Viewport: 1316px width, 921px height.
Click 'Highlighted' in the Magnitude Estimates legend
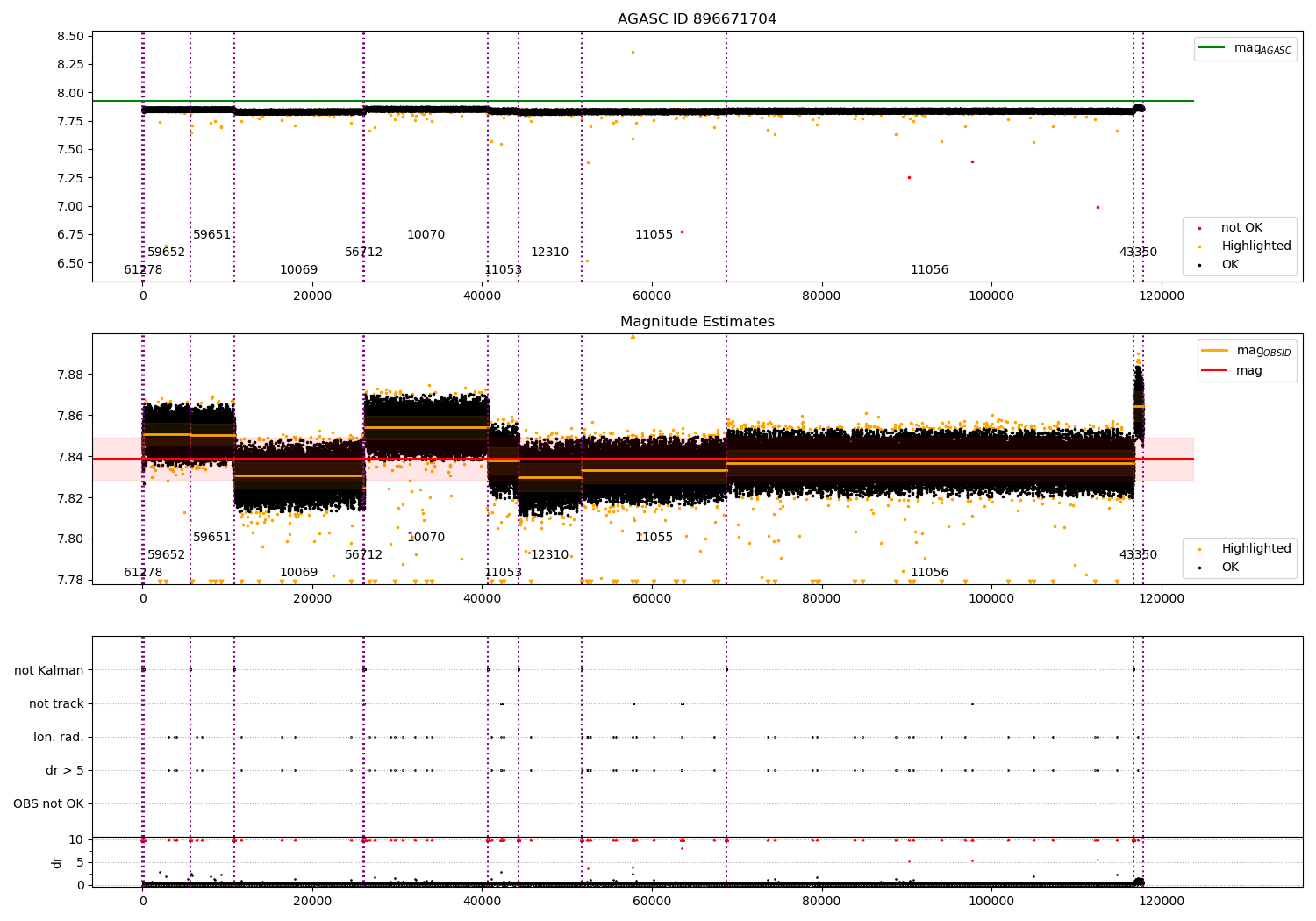point(1255,549)
